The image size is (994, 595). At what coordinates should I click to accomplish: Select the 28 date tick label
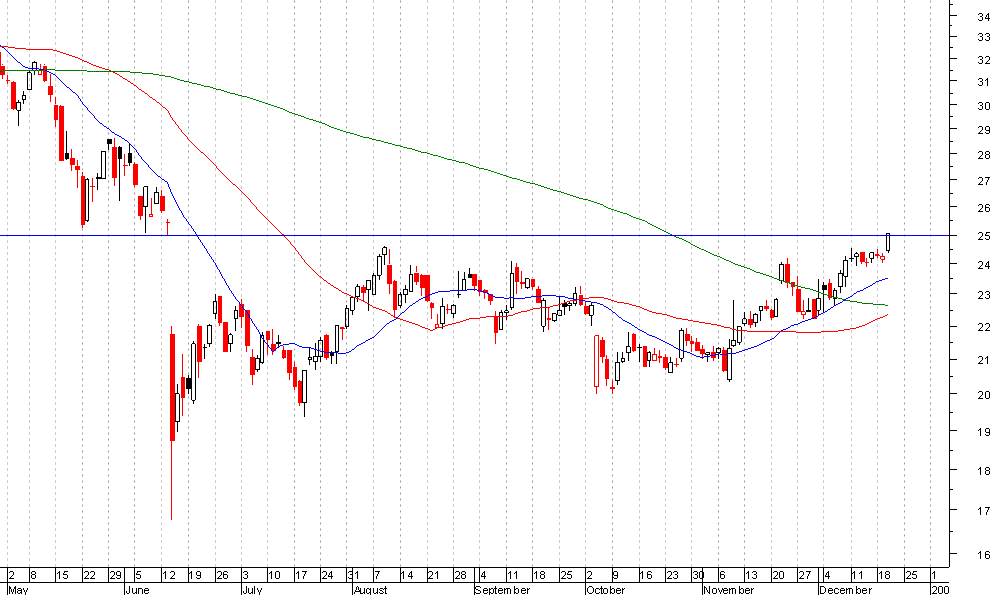(460, 575)
